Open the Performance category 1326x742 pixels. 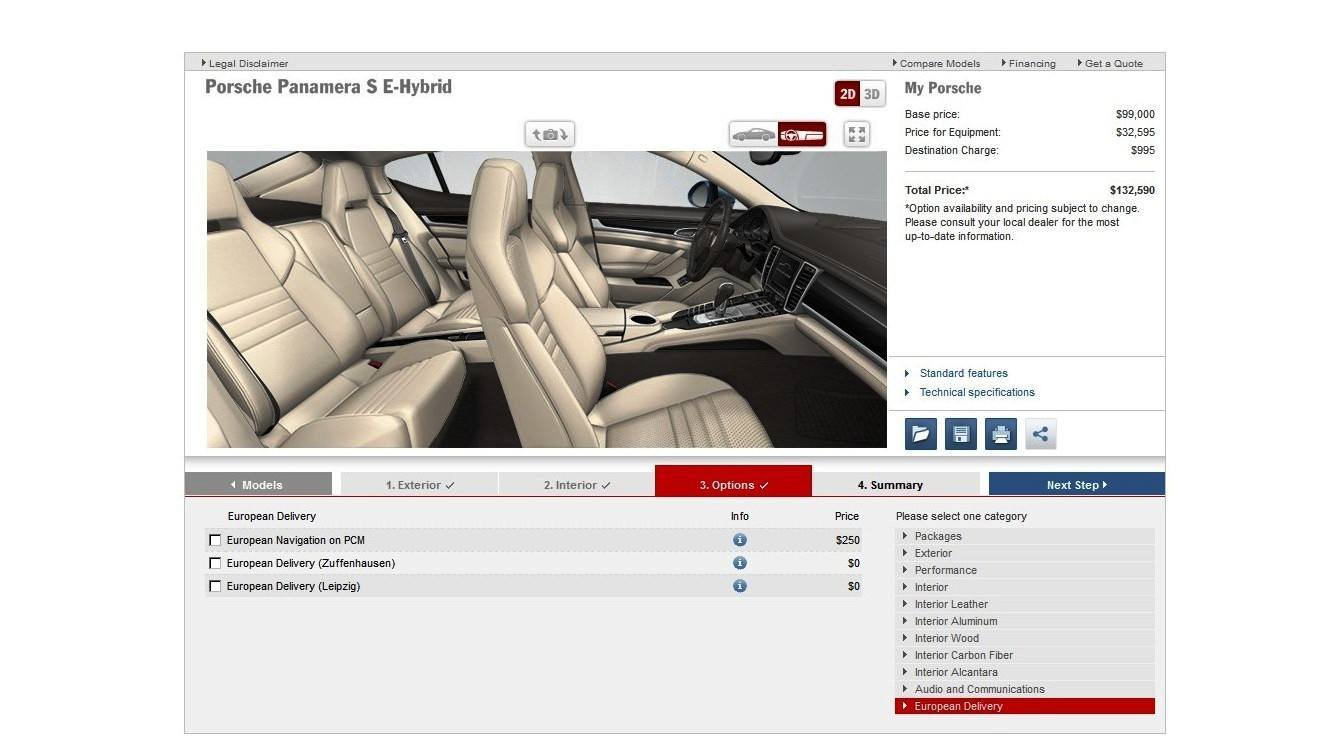(1025, 570)
